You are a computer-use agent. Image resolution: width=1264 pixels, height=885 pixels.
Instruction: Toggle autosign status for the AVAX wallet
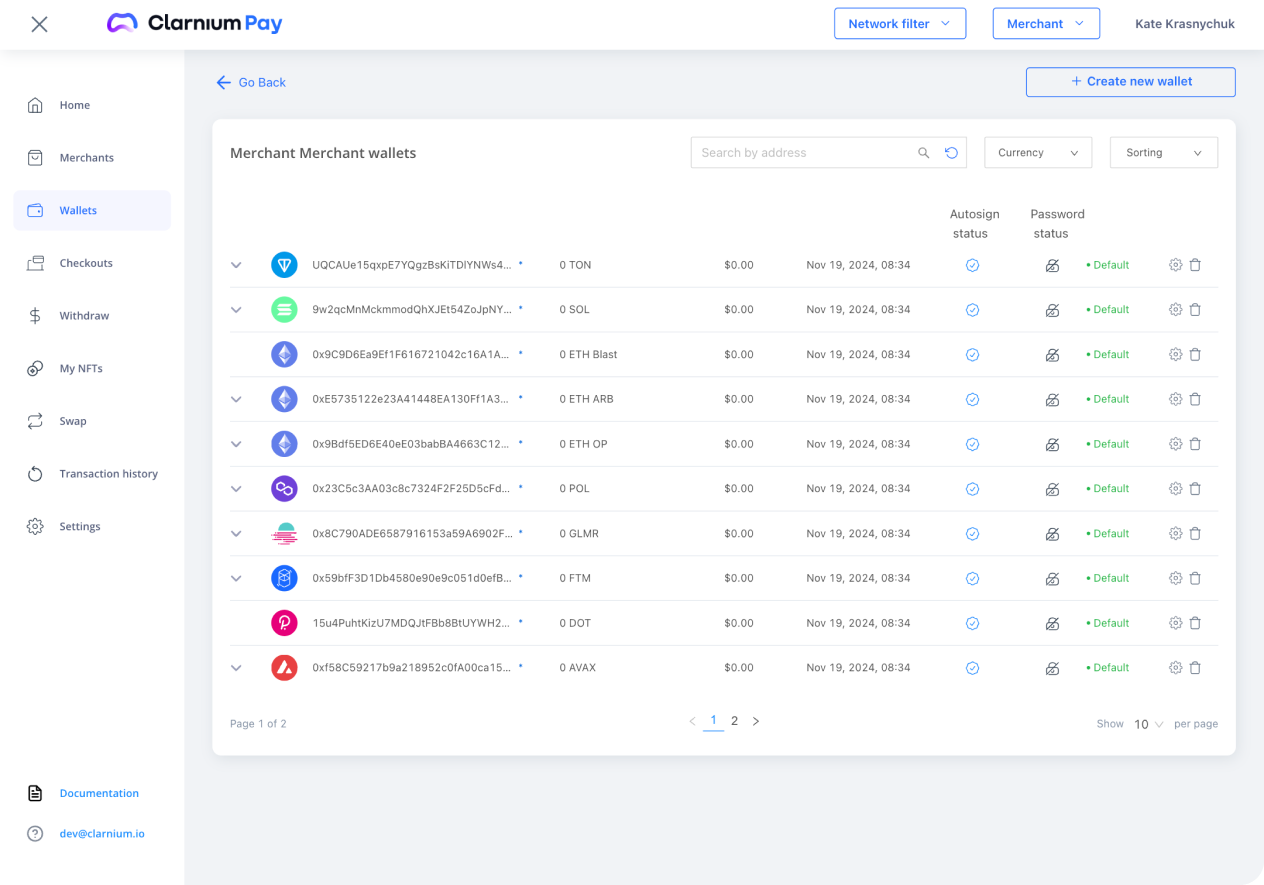click(x=972, y=668)
